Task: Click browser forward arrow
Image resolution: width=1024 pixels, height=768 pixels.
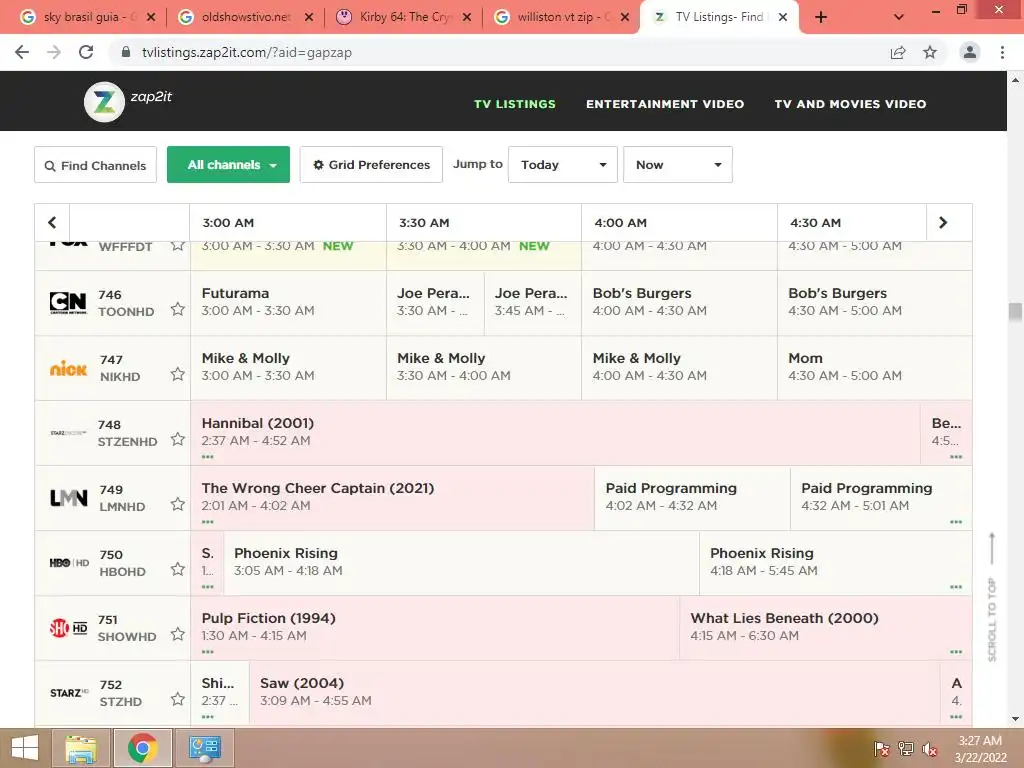Action: (54, 52)
